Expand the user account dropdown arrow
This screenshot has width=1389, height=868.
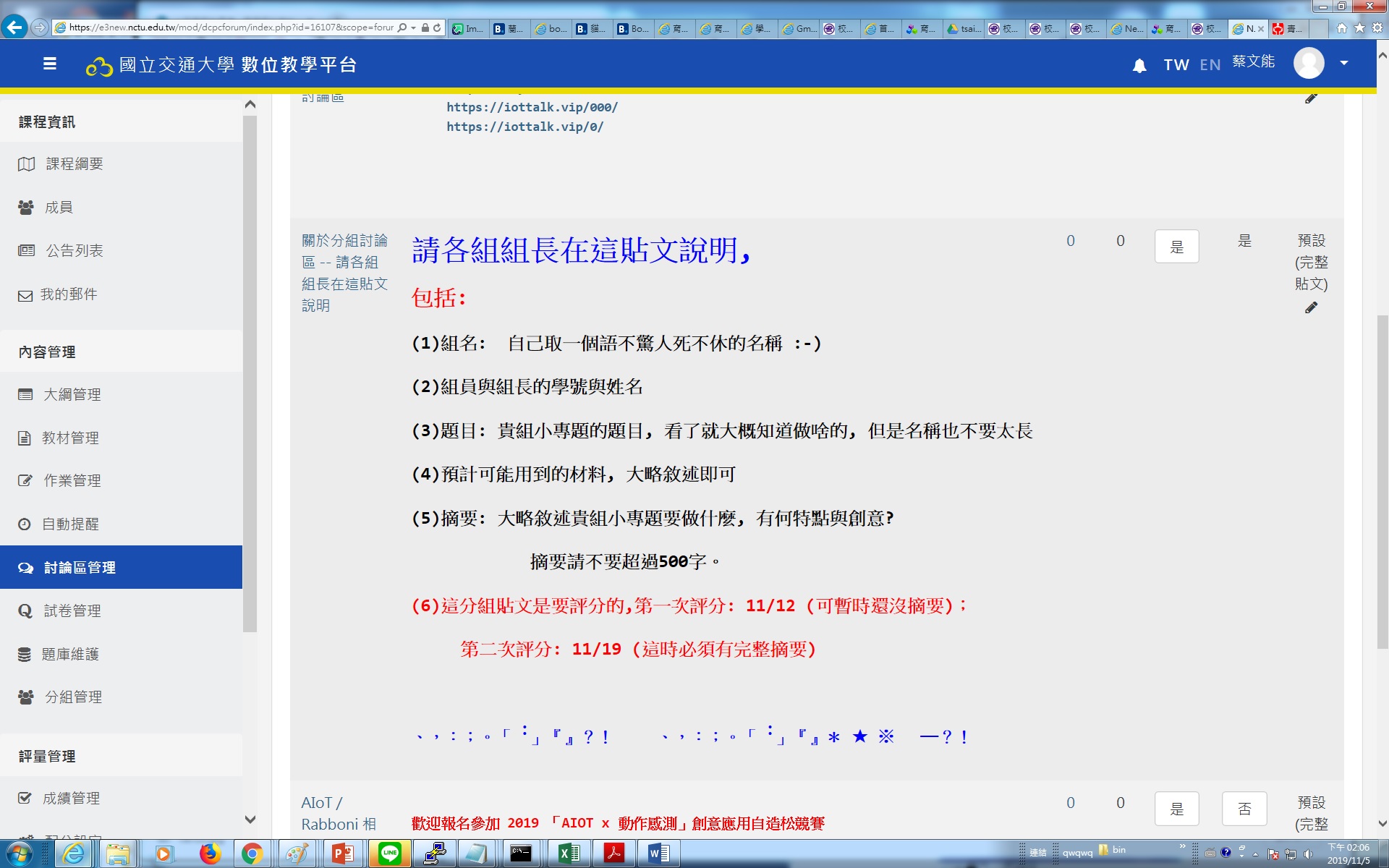(x=1344, y=63)
